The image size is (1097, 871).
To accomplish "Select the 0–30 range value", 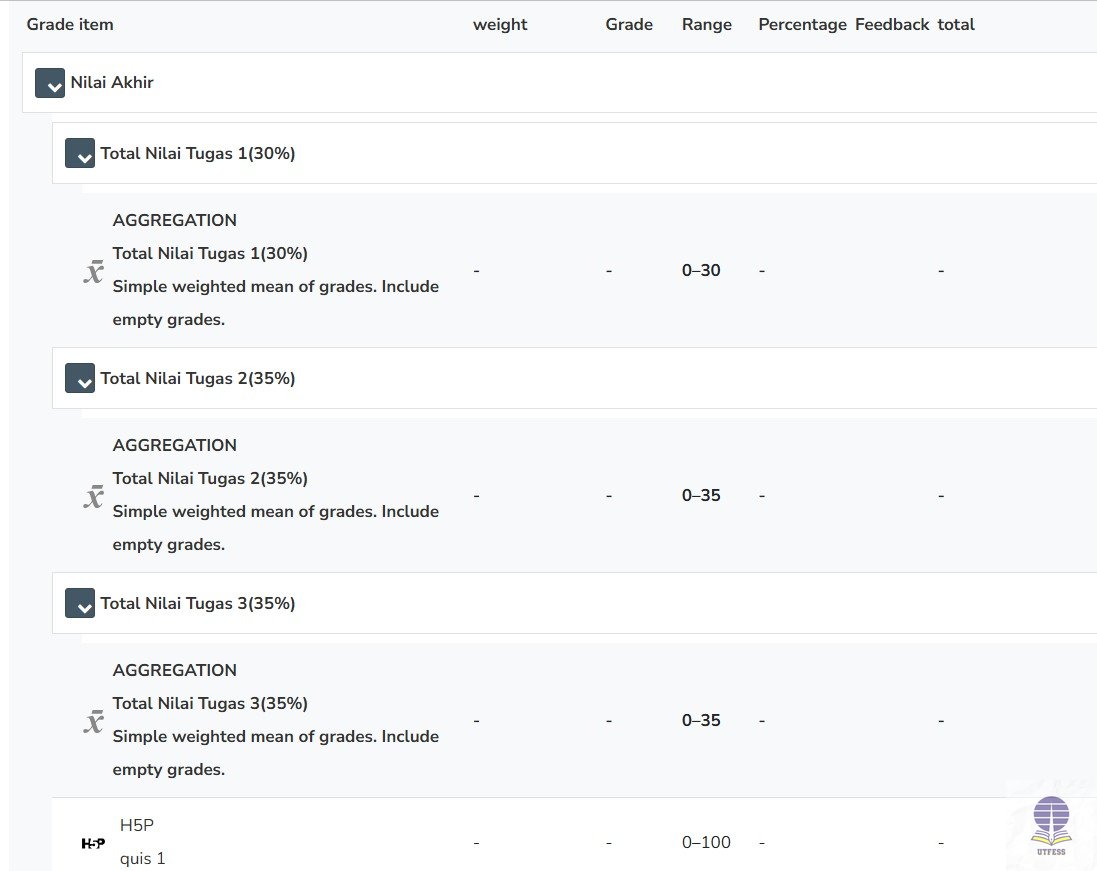I will pos(701,270).
